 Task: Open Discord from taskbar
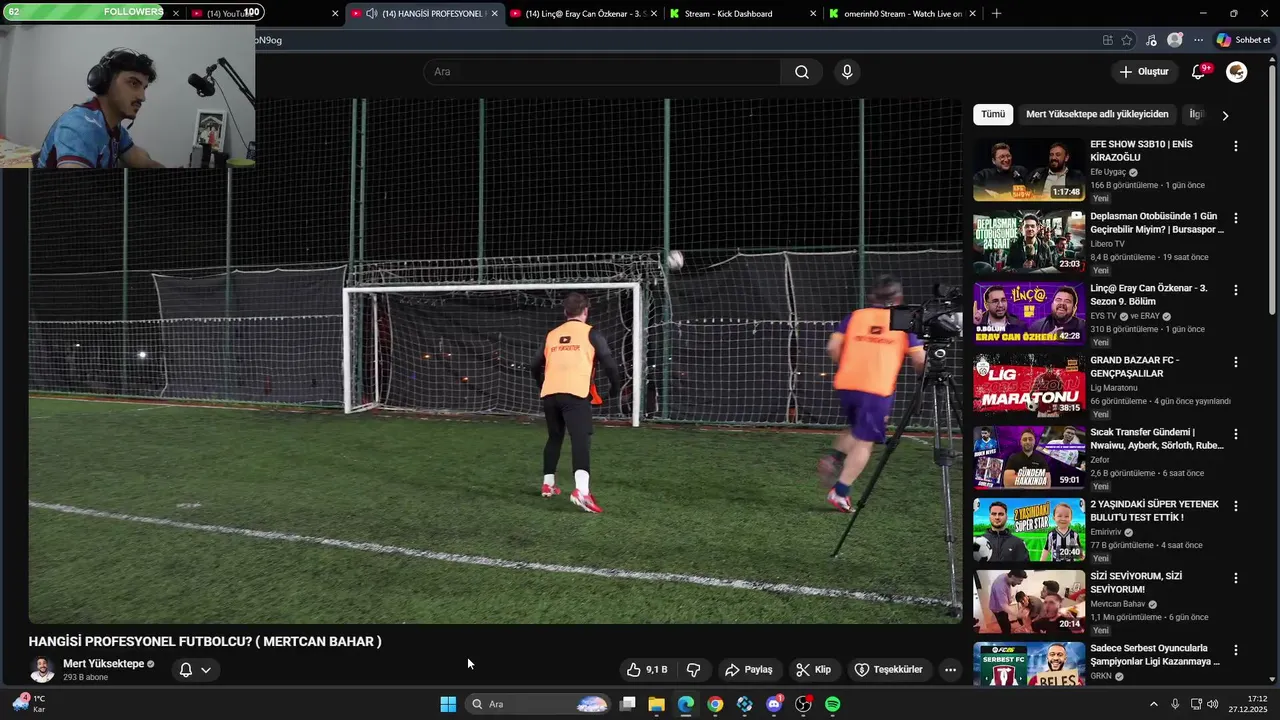point(774,704)
